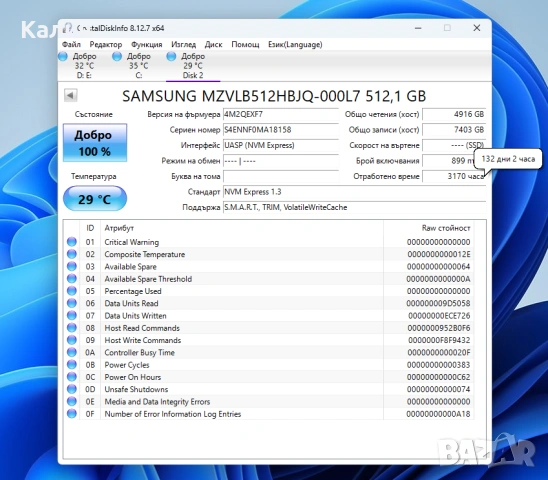The image size is (548, 480).
Task: Click the status dot for Controller Busy Time
Action: [x=72, y=352]
